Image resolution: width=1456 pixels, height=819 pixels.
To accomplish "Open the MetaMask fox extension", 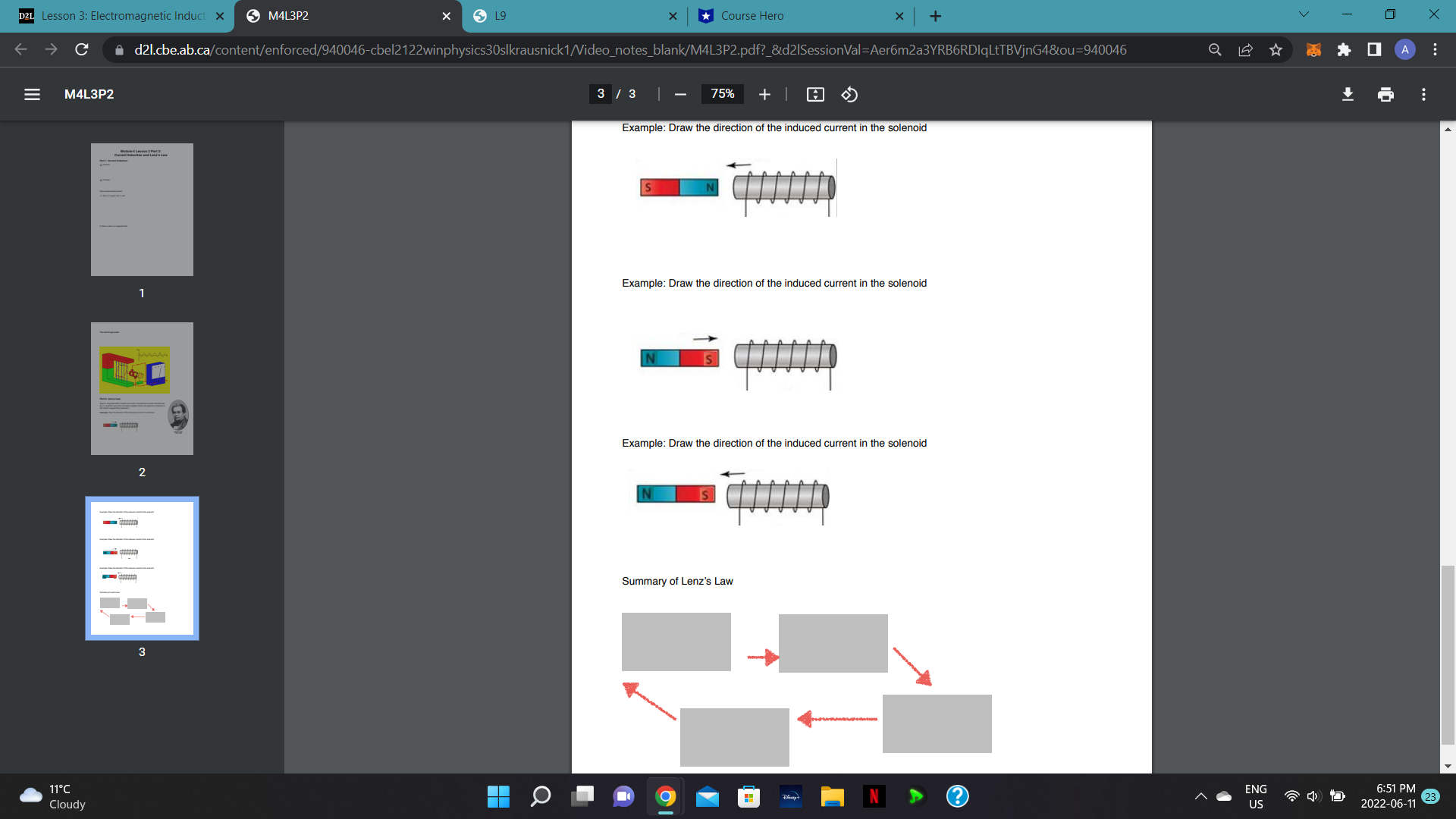I will pos(1313,49).
